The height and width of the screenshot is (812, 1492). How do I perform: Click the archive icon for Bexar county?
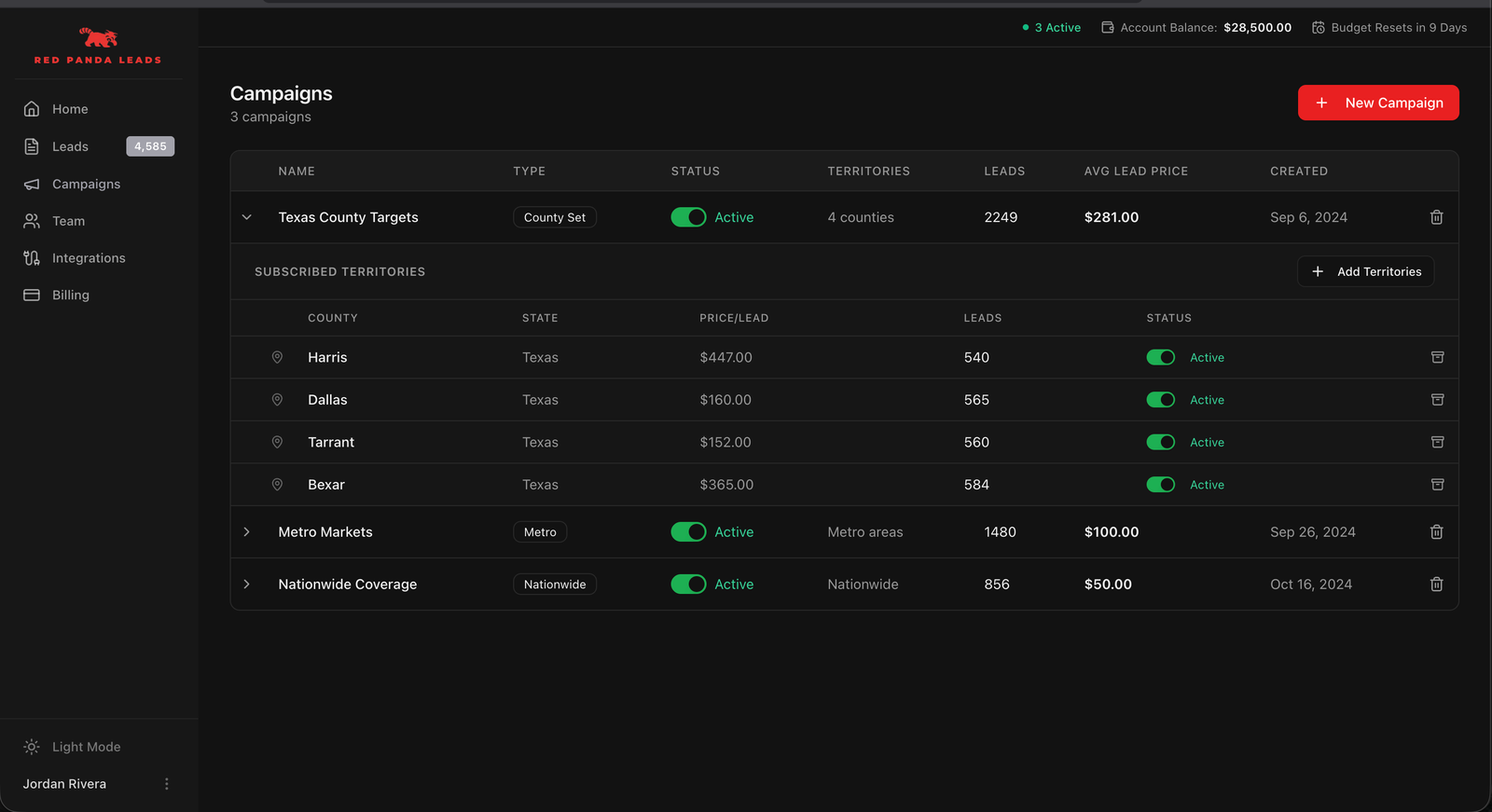click(1437, 485)
